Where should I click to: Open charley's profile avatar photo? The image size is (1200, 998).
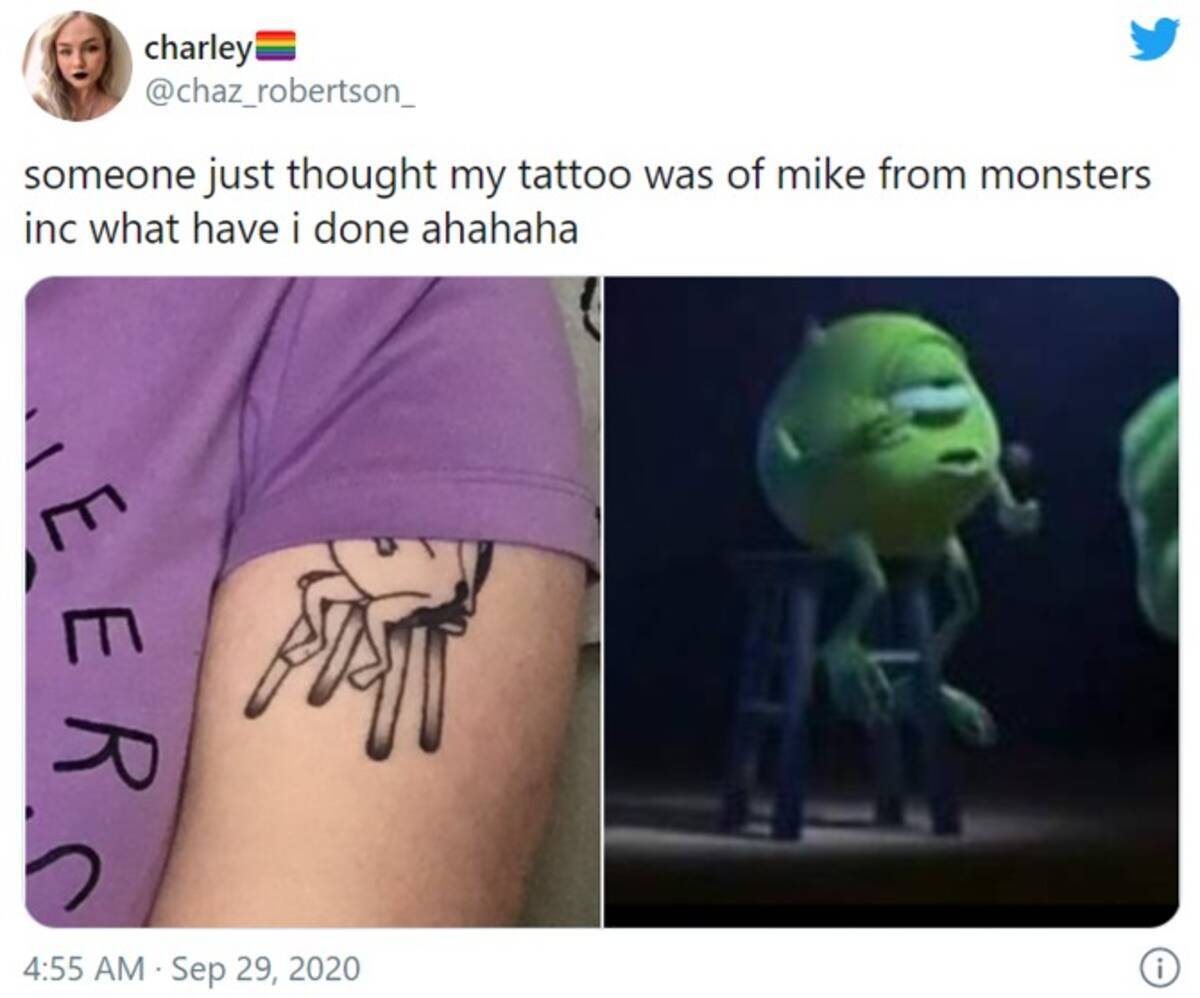tap(77, 66)
